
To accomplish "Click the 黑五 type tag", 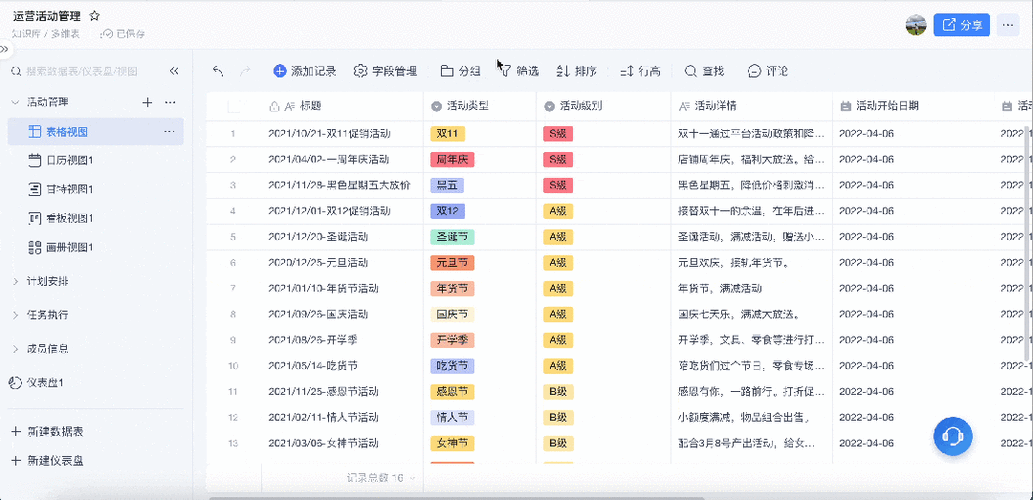I will coord(447,185).
